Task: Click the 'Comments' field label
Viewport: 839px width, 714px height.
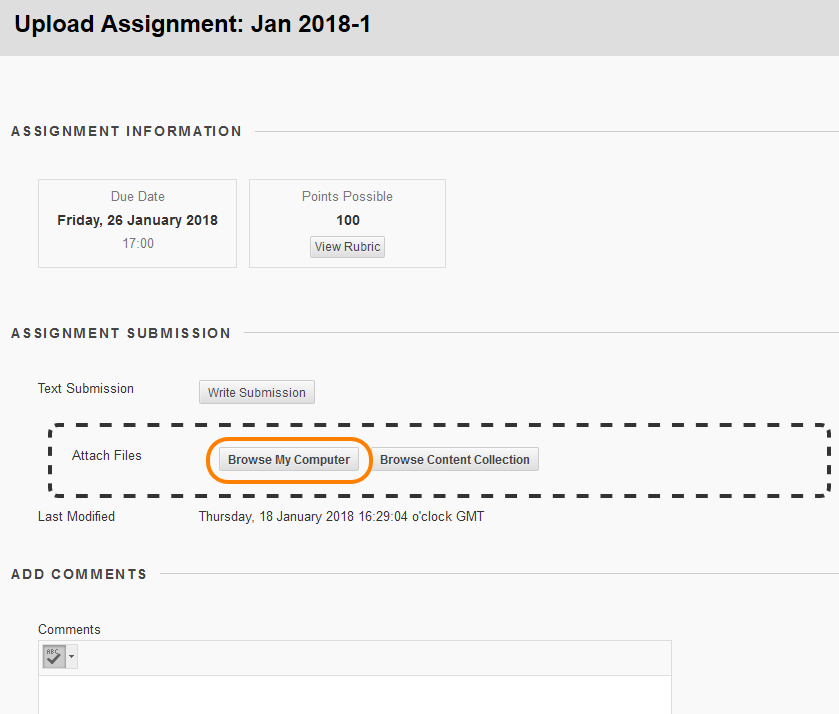Action: 69,629
